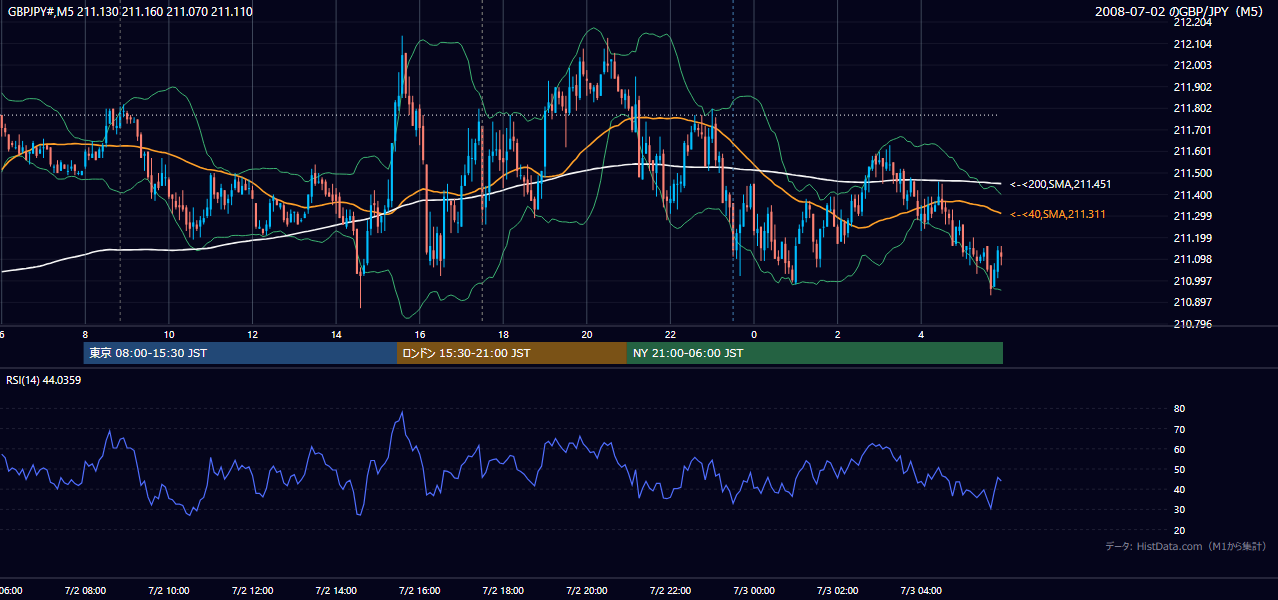Click the 7/2 18:00 time axis label

click(504, 590)
